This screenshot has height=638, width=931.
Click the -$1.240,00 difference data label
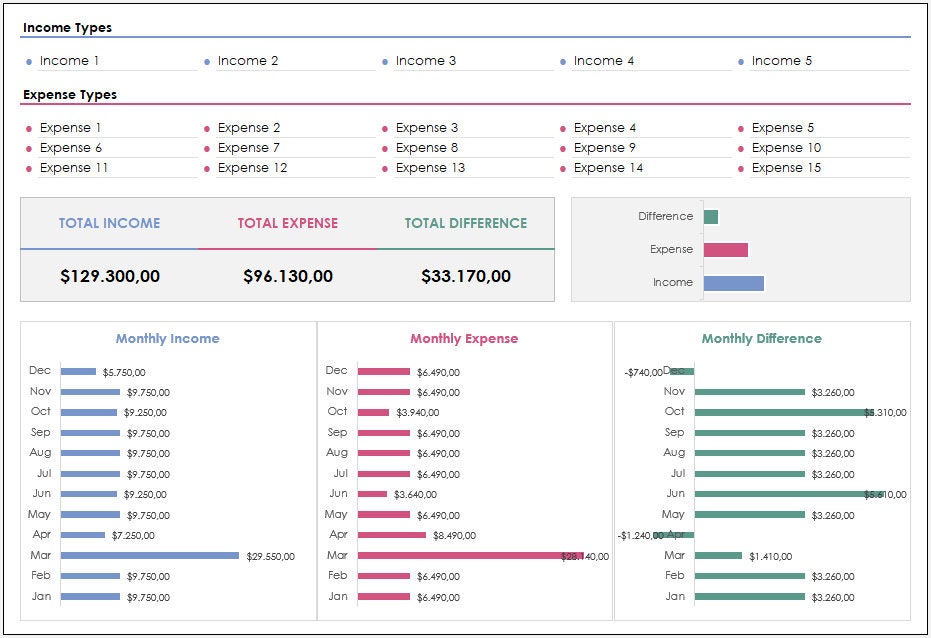641,536
